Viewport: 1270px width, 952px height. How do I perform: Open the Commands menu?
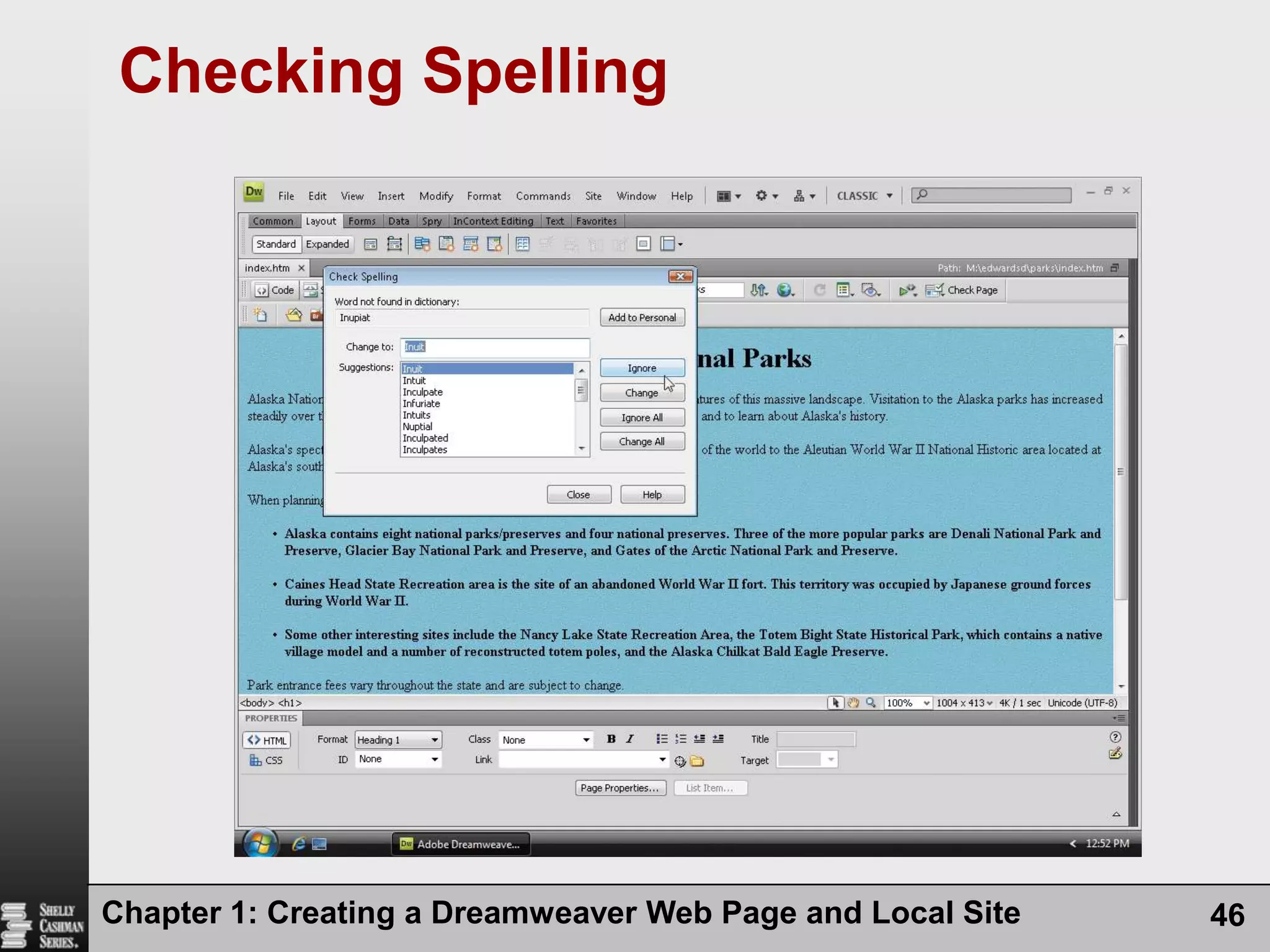pyautogui.click(x=543, y=196)
